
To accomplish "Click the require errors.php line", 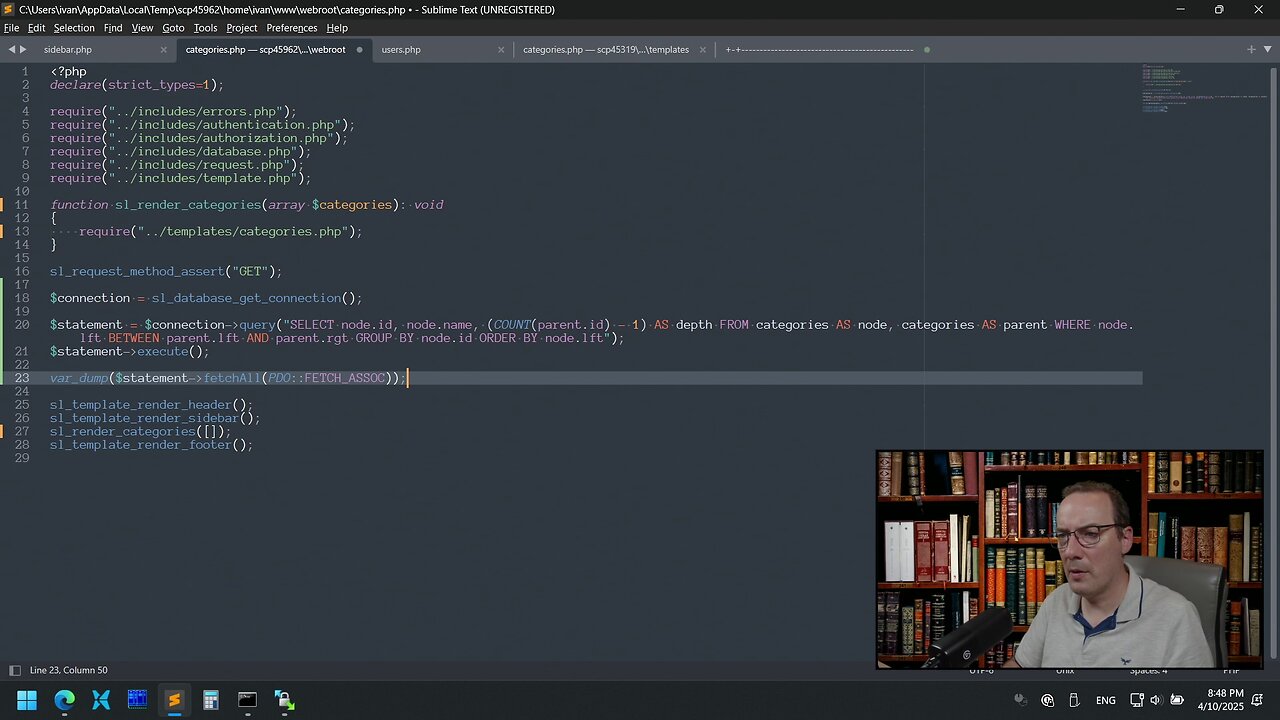I will 173,112.
